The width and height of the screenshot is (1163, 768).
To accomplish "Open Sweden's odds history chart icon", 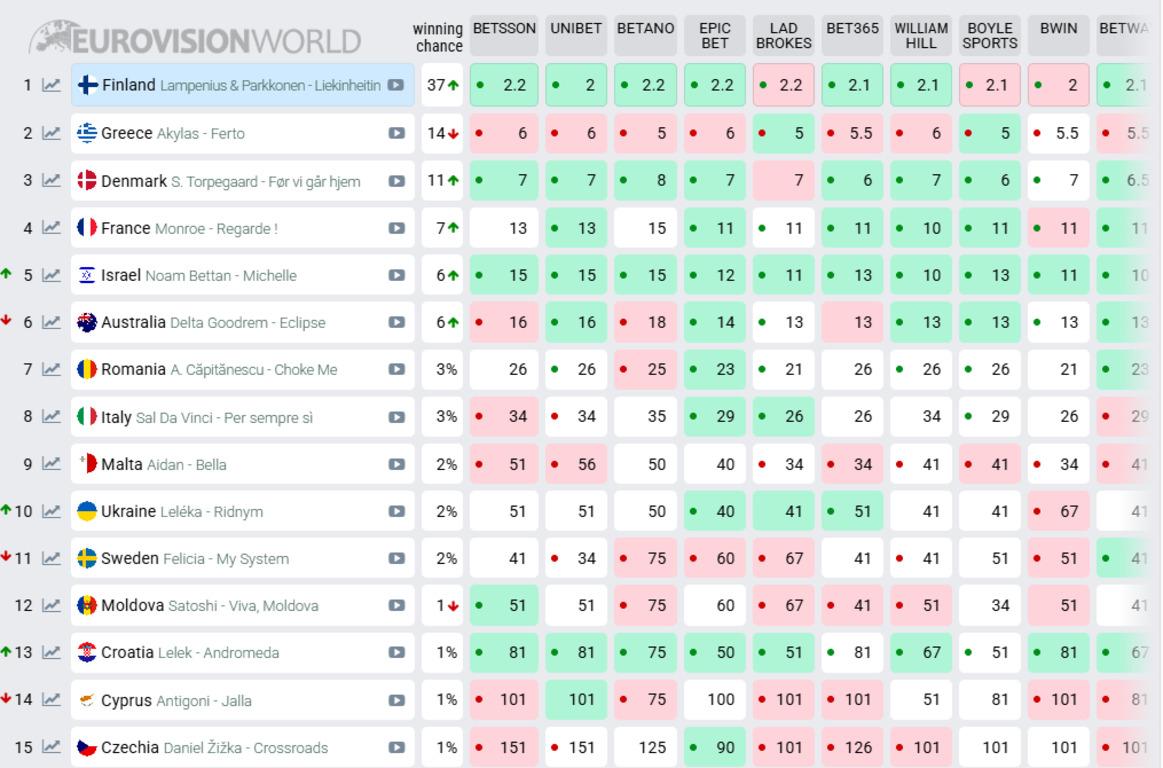I will pyautogui.click(x=51, y=559).
